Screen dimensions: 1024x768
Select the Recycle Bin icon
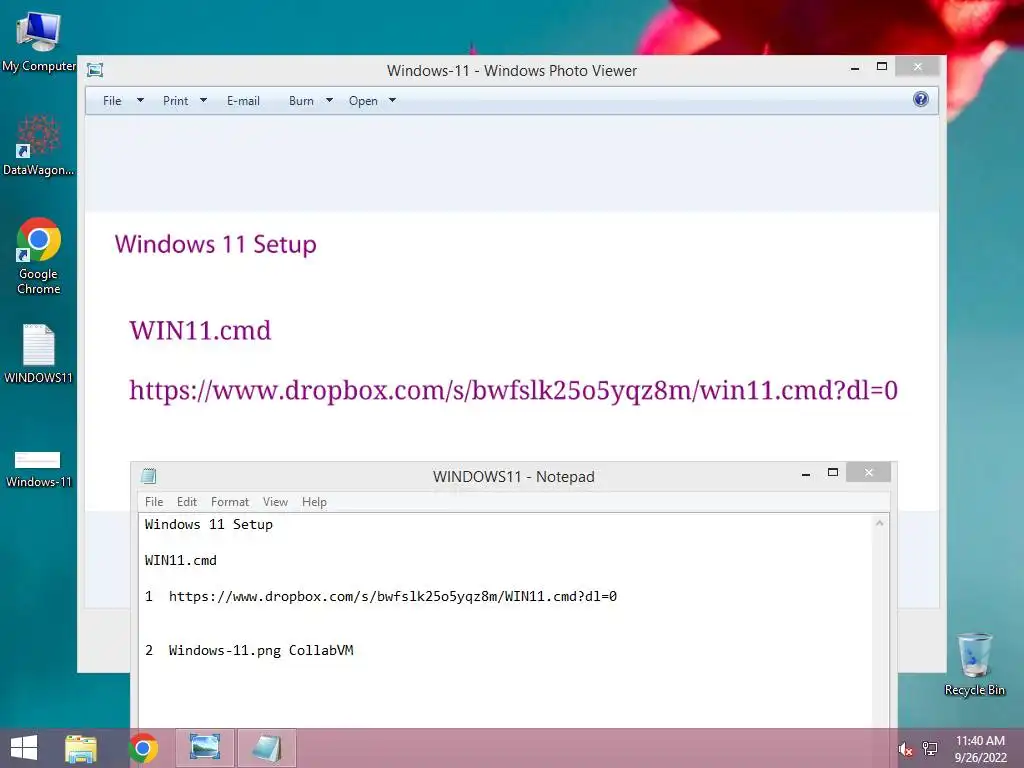click(974, 664)
